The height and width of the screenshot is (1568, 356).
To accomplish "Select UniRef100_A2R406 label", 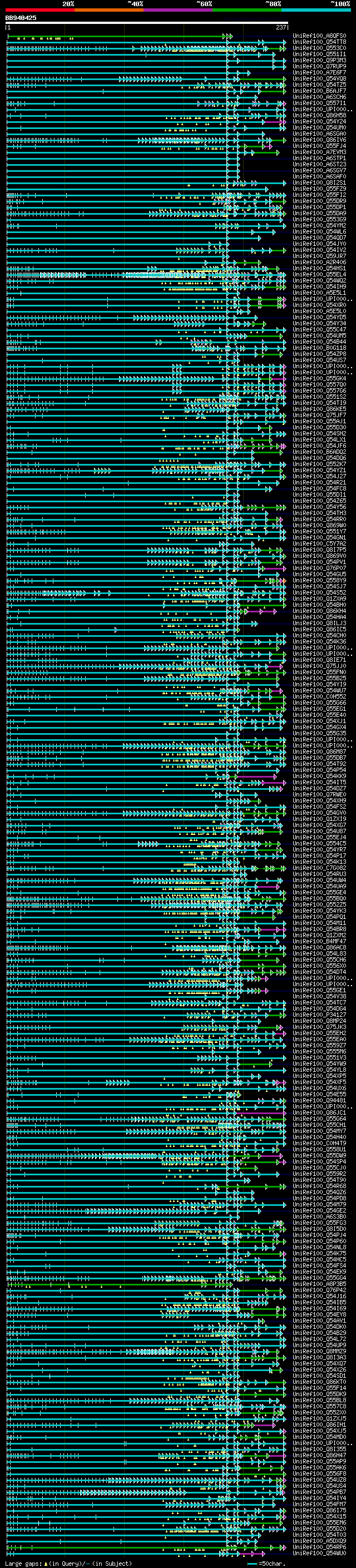I will [x=319, y=262].
